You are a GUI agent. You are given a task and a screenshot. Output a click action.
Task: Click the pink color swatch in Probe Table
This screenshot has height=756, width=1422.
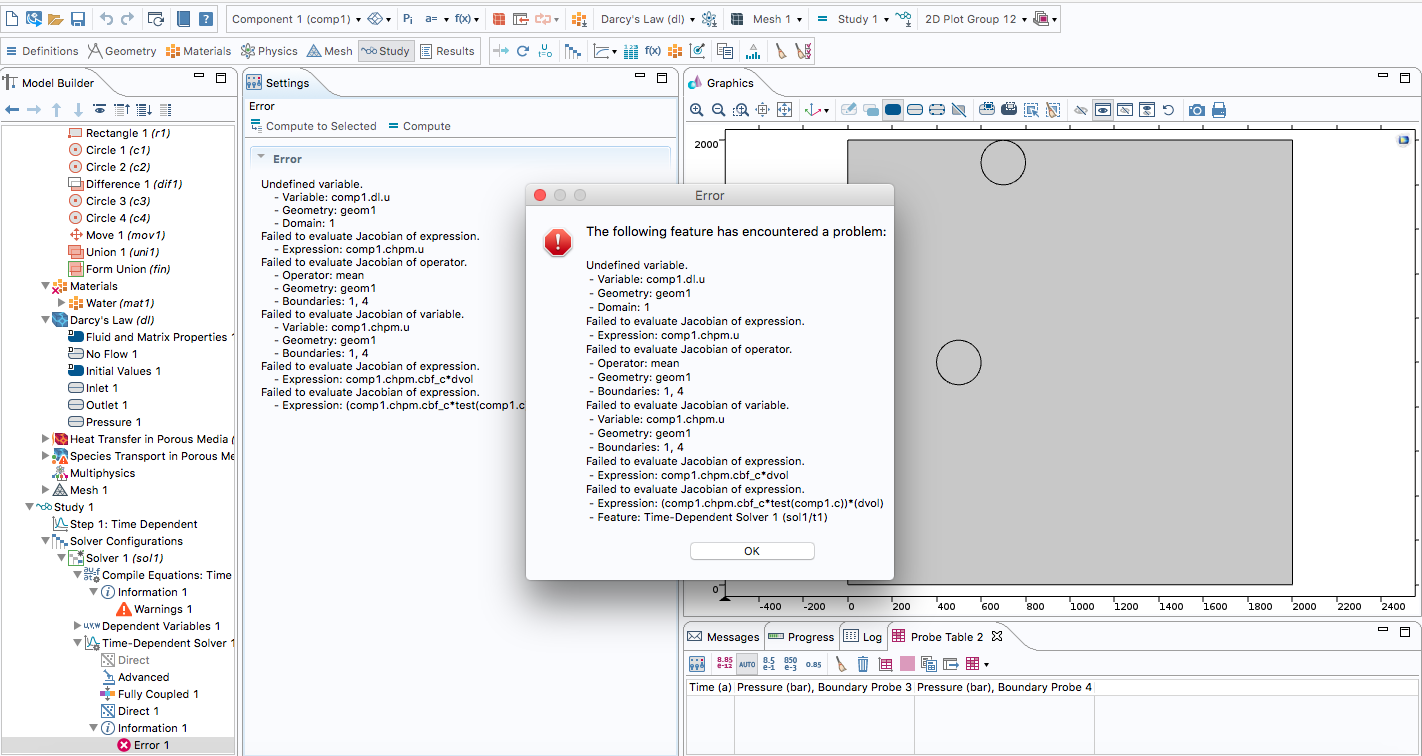point(907,664)
